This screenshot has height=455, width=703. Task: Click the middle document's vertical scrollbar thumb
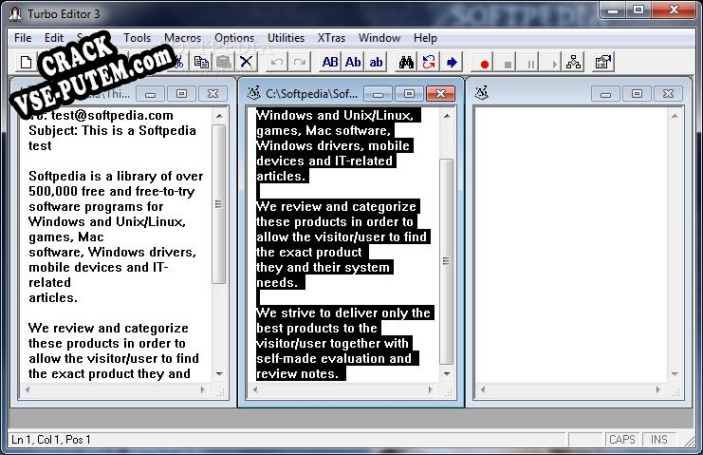(446, 261)
